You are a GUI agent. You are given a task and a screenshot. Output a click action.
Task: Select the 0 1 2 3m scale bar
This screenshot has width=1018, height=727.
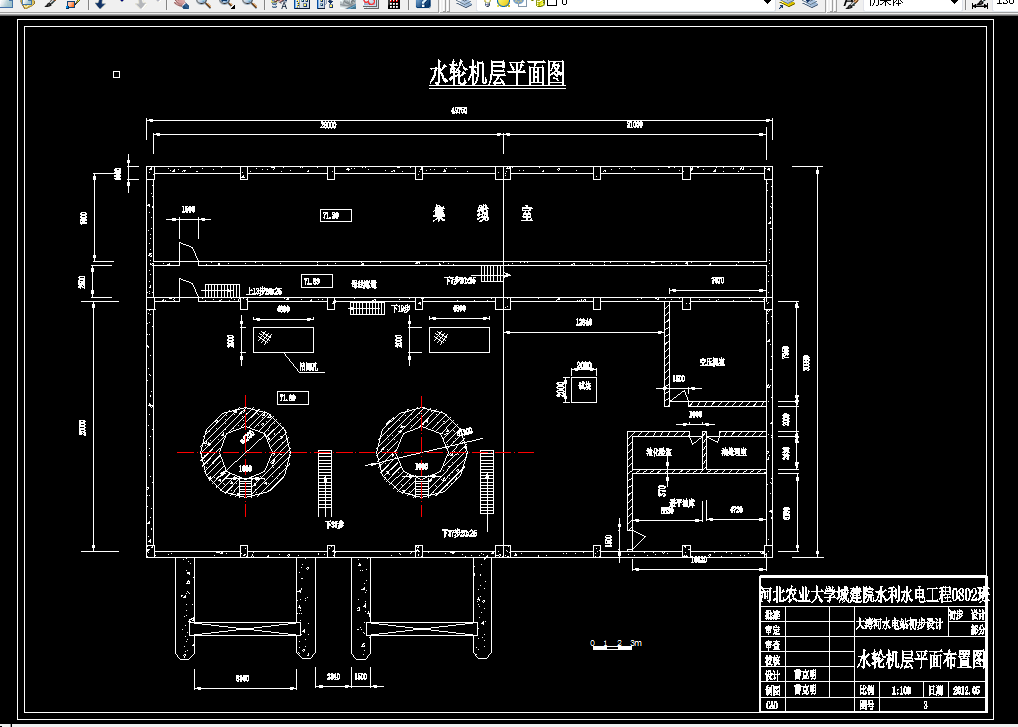point(616,644)
